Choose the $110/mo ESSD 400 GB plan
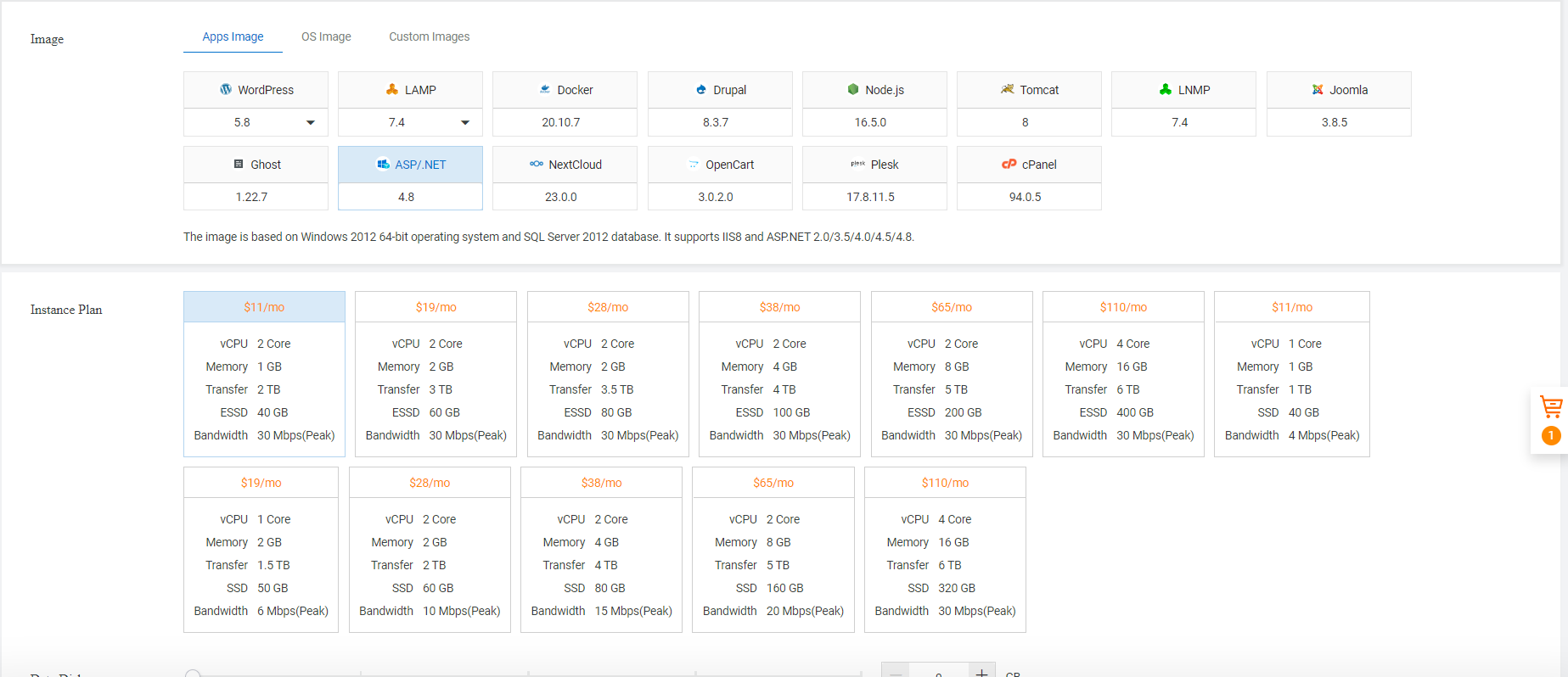 [1123, 374]
